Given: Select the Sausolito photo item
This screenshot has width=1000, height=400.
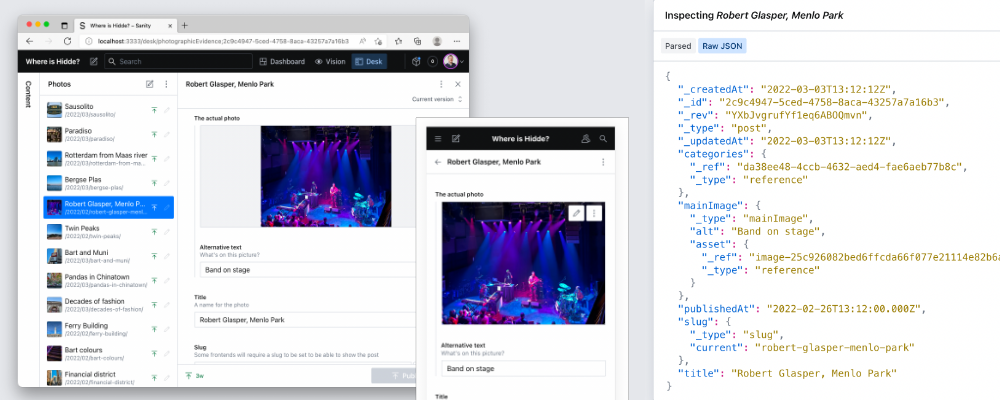Looking at the screenshot, I should [108, 110].
